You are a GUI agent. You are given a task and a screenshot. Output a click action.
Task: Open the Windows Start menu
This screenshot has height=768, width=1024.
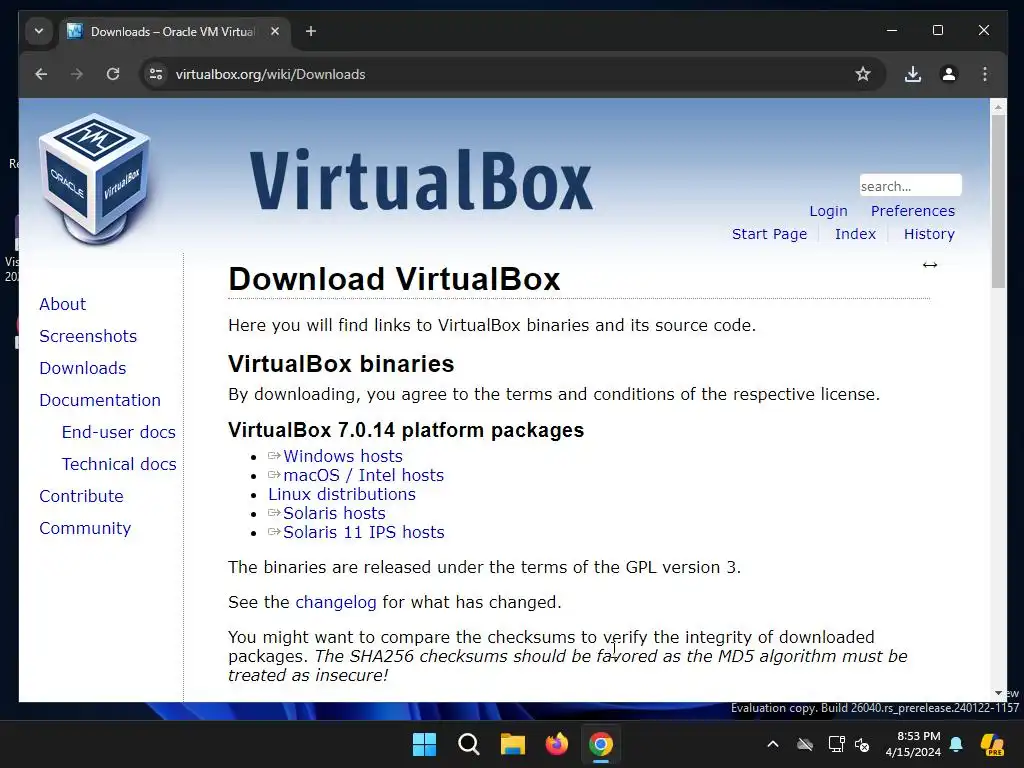pos(424,744)
